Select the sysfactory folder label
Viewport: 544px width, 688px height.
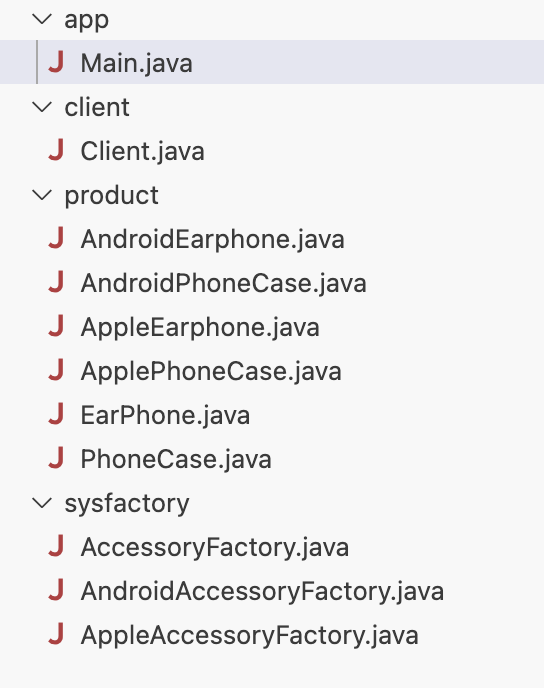click(127, 503)
